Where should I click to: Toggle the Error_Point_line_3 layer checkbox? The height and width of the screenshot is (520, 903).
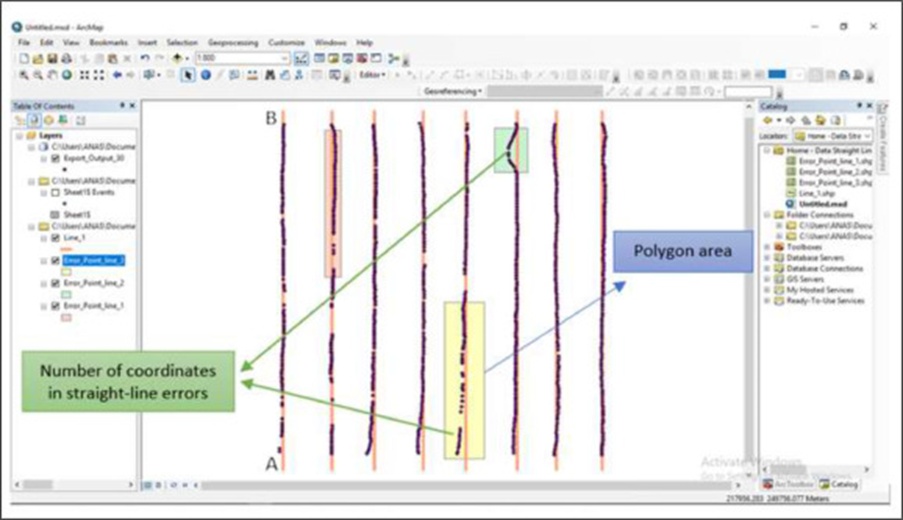click(x=55, y=261)
